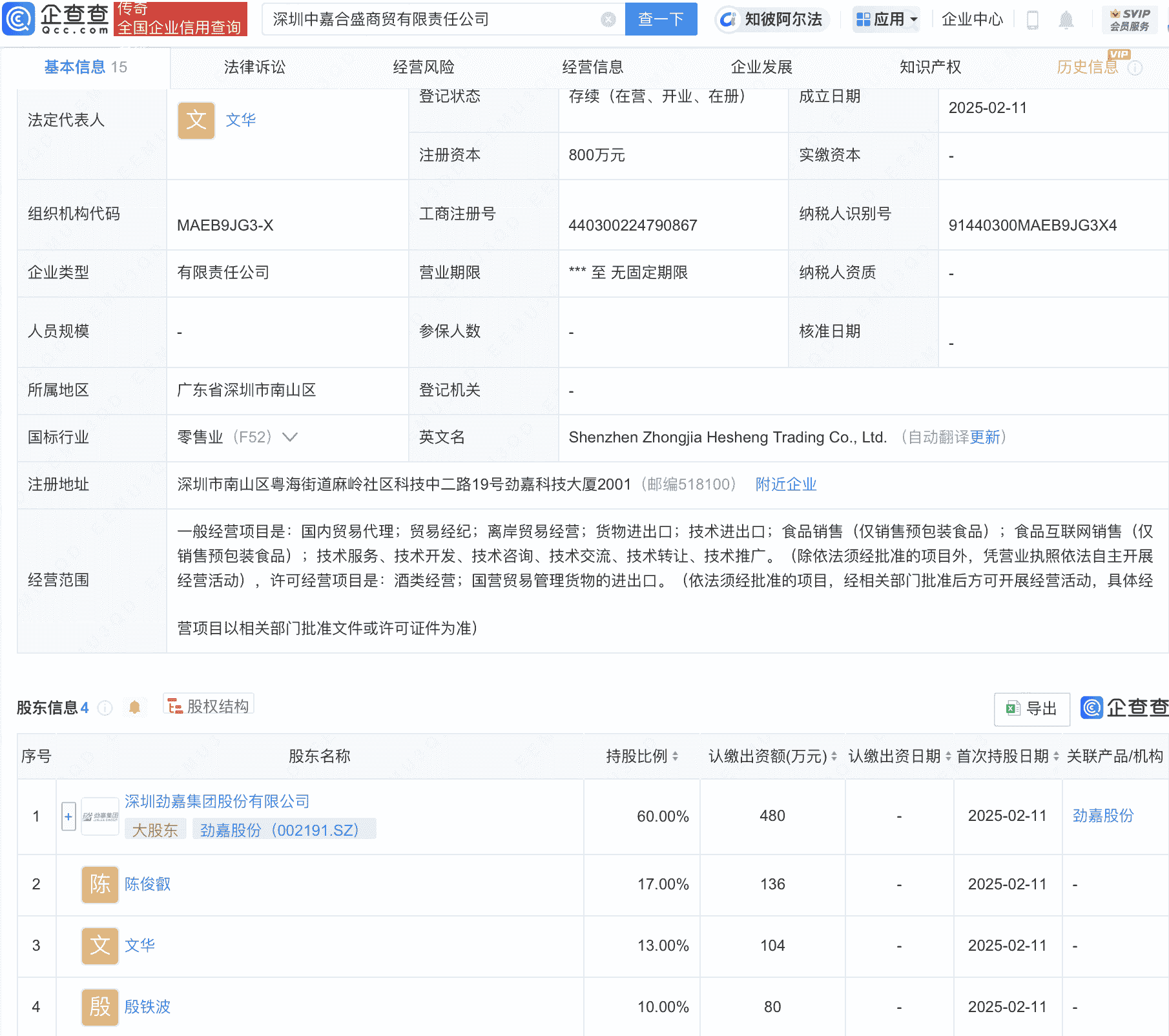Open the 股权结构 equity structure view
Viewport: 1169px width, 1036px height.
[x=208, y=706]
